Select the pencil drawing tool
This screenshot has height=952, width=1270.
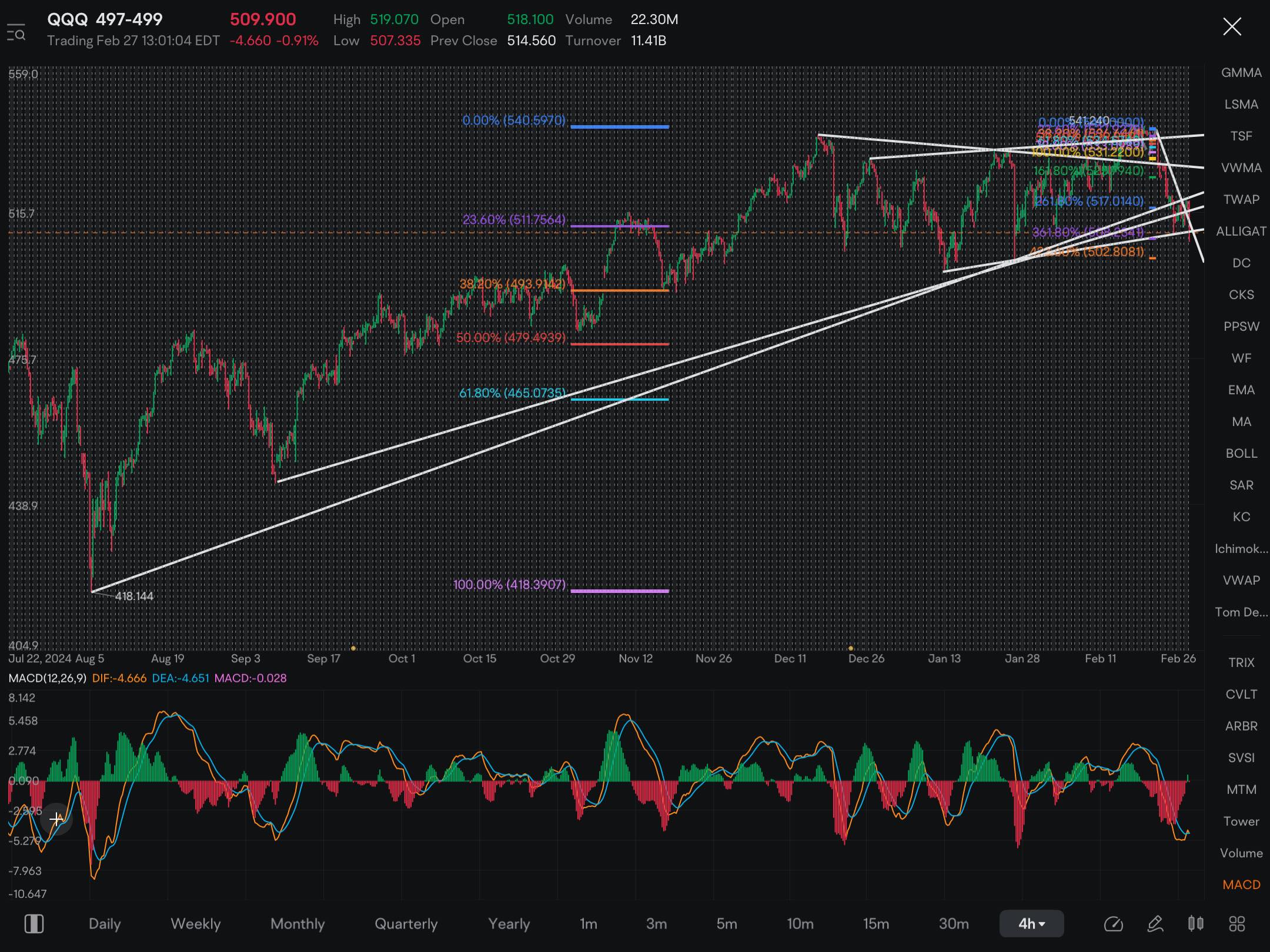coord(1155,924)
